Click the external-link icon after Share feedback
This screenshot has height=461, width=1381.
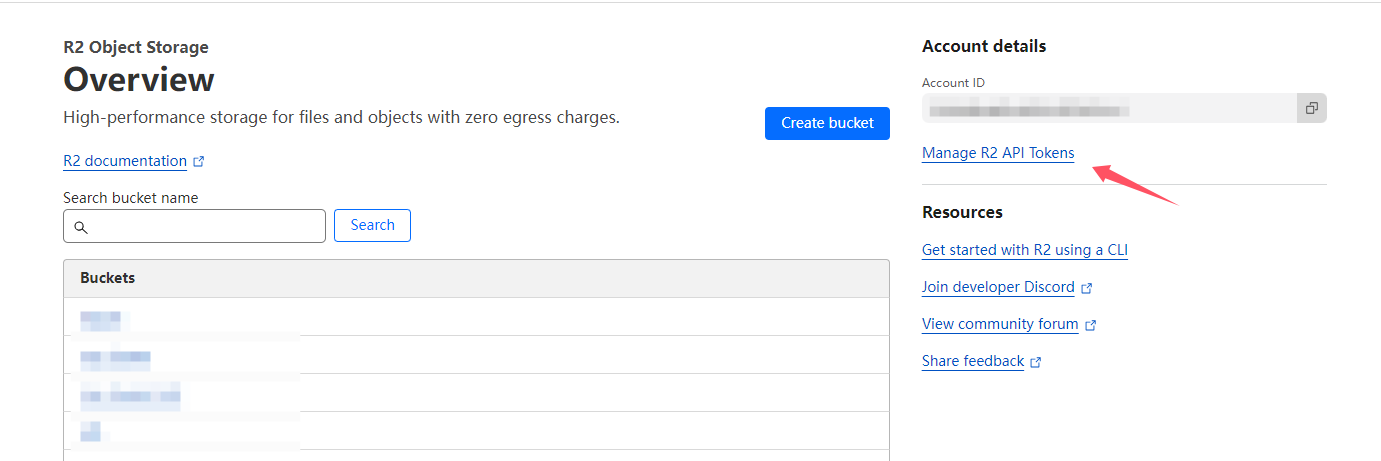(x=1036, y=362)
